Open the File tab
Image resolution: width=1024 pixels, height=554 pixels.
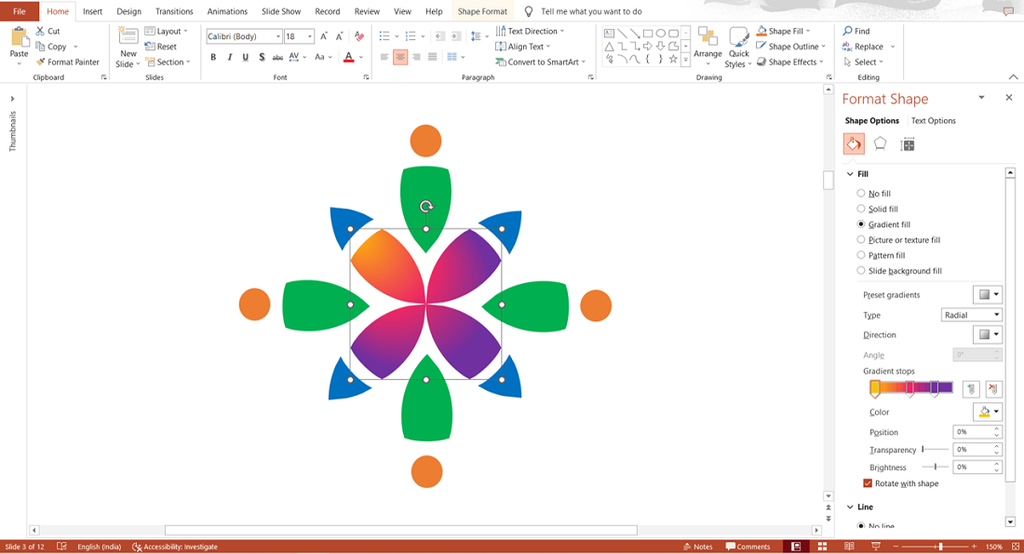click(x=20, y=11)
